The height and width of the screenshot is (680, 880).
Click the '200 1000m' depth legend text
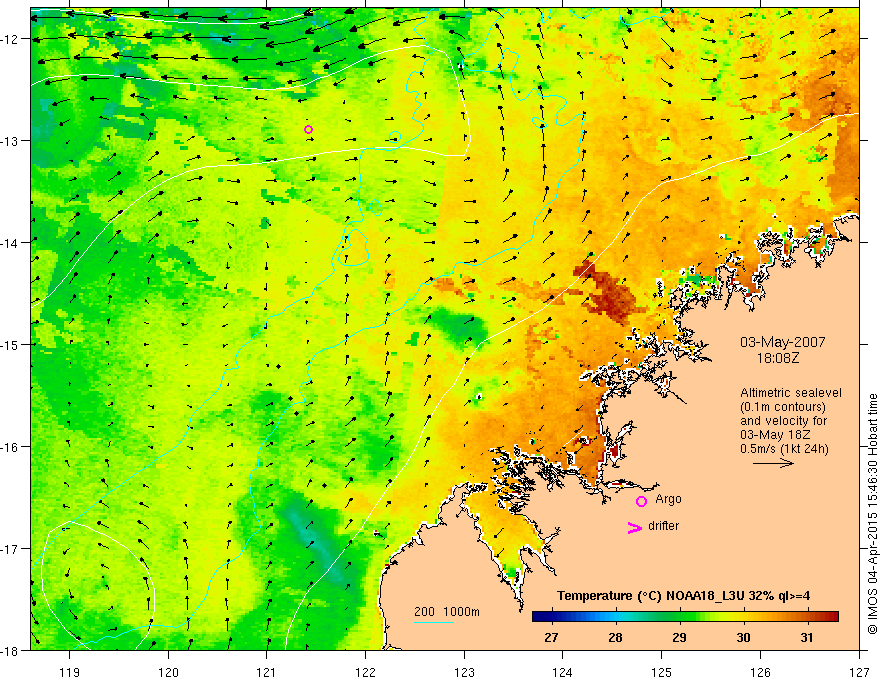point(447,612)
